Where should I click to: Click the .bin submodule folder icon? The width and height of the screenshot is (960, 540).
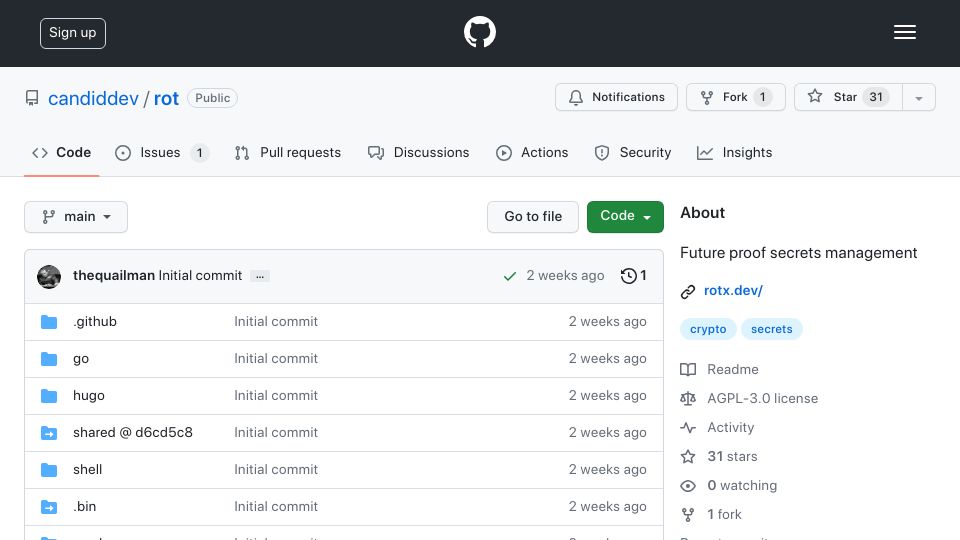[49, 507]
